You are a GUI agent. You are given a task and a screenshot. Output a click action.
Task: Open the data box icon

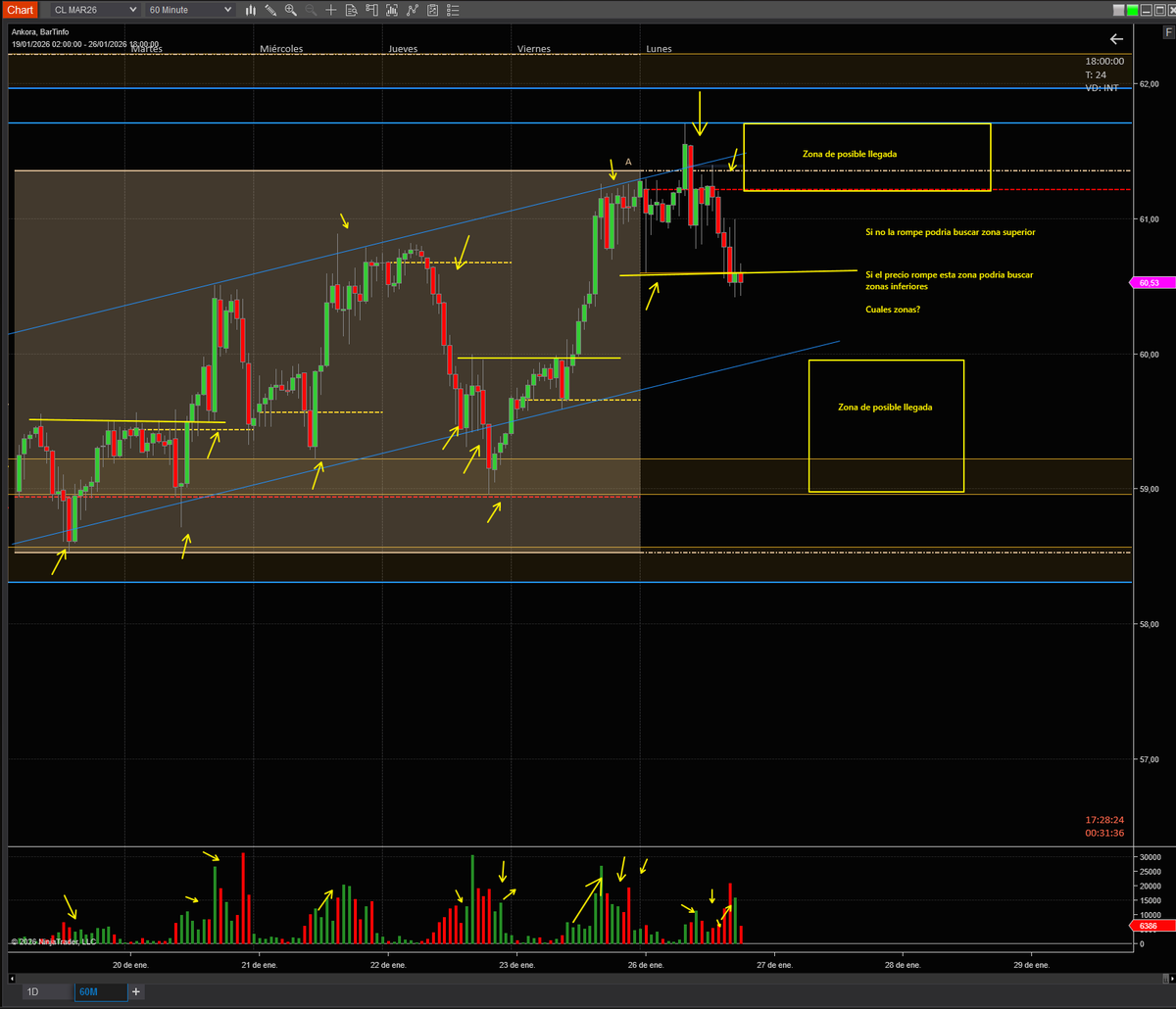click(352, 10)
